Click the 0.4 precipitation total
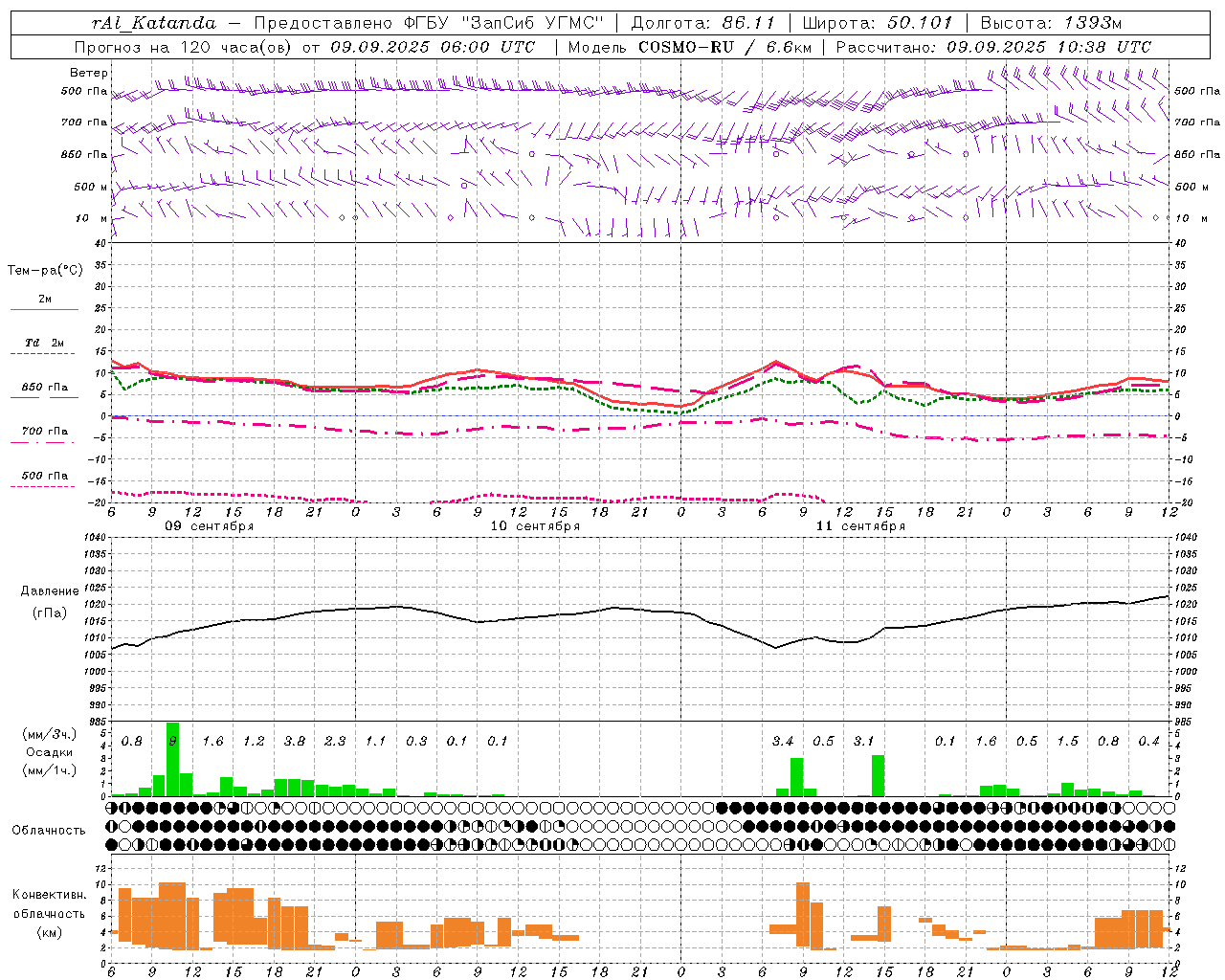This screenshot has width=1225, height=980. [x=1149, y=742]
